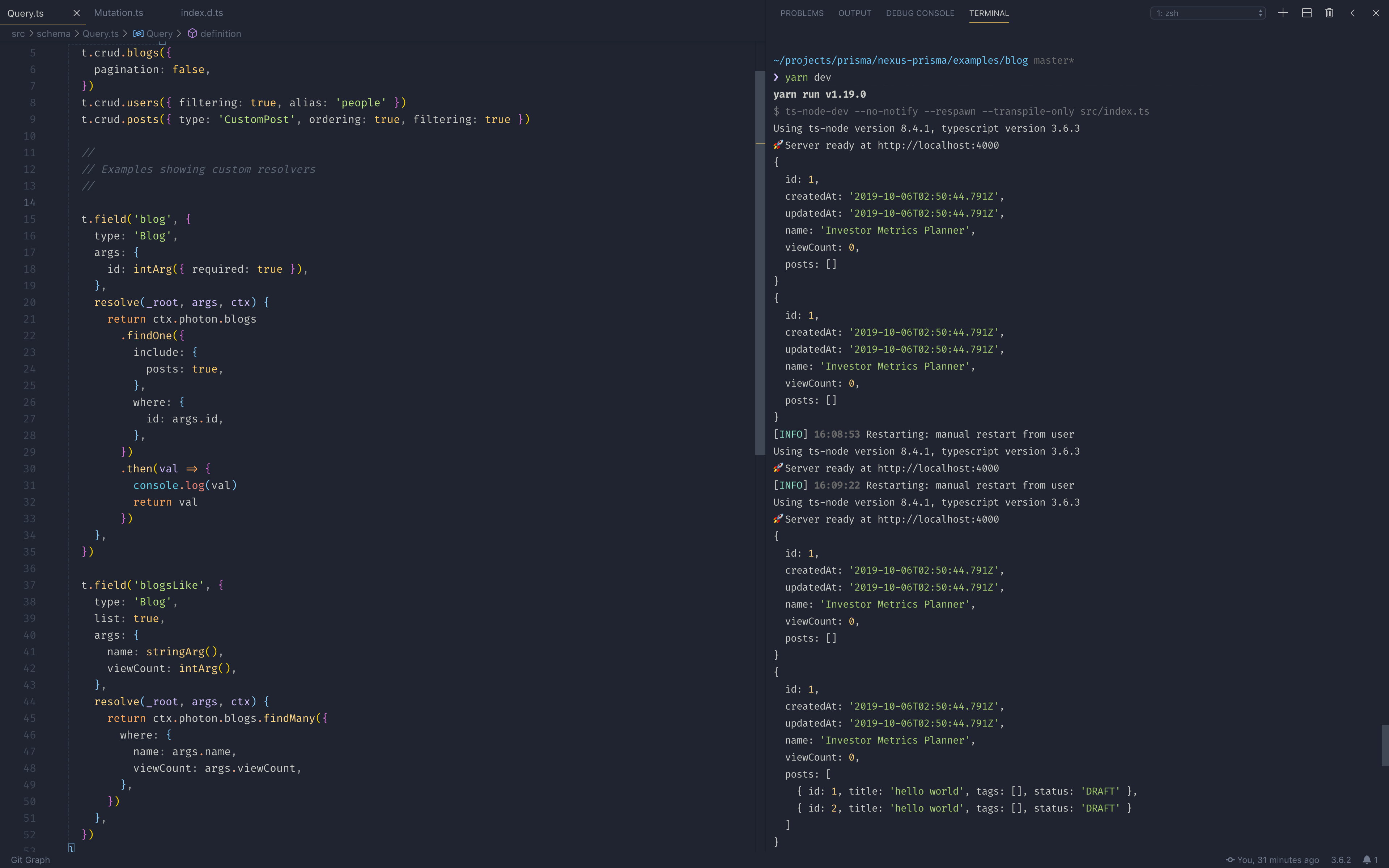Open the index.d.ts tab
1389x868 pixels.
(201, 13)
